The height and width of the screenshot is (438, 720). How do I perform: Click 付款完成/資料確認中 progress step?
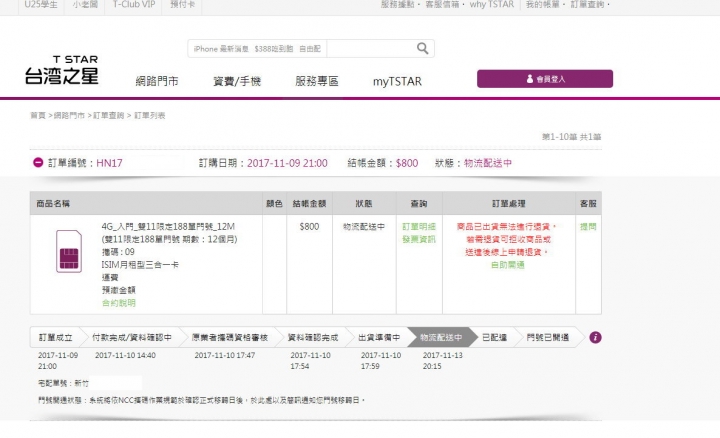tap(132, 337)
